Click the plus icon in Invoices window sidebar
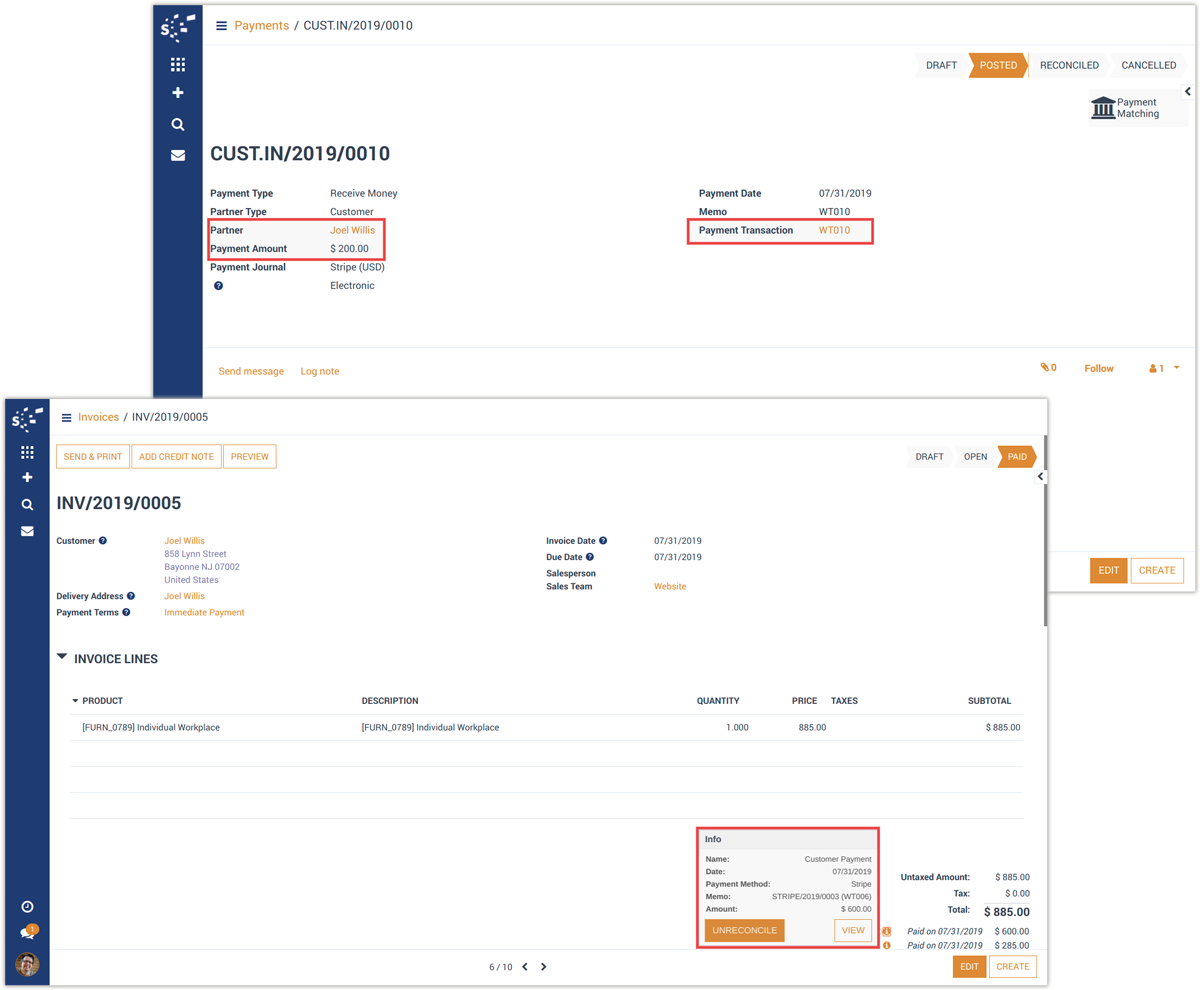The height and width of the screenshot is (990, 1200). pos(27,478)
